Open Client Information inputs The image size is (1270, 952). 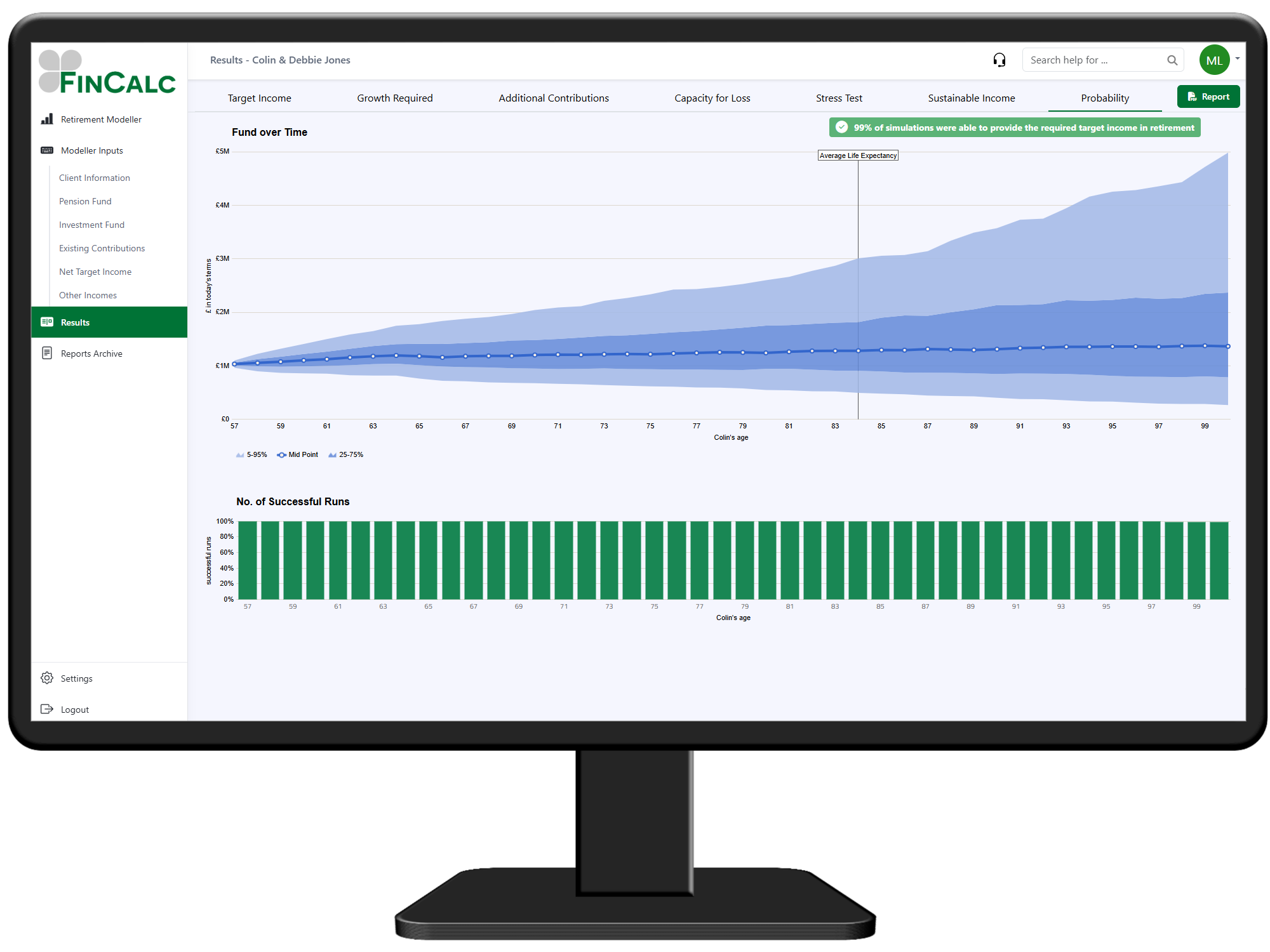pyautogui.click(x=94, y=178)
